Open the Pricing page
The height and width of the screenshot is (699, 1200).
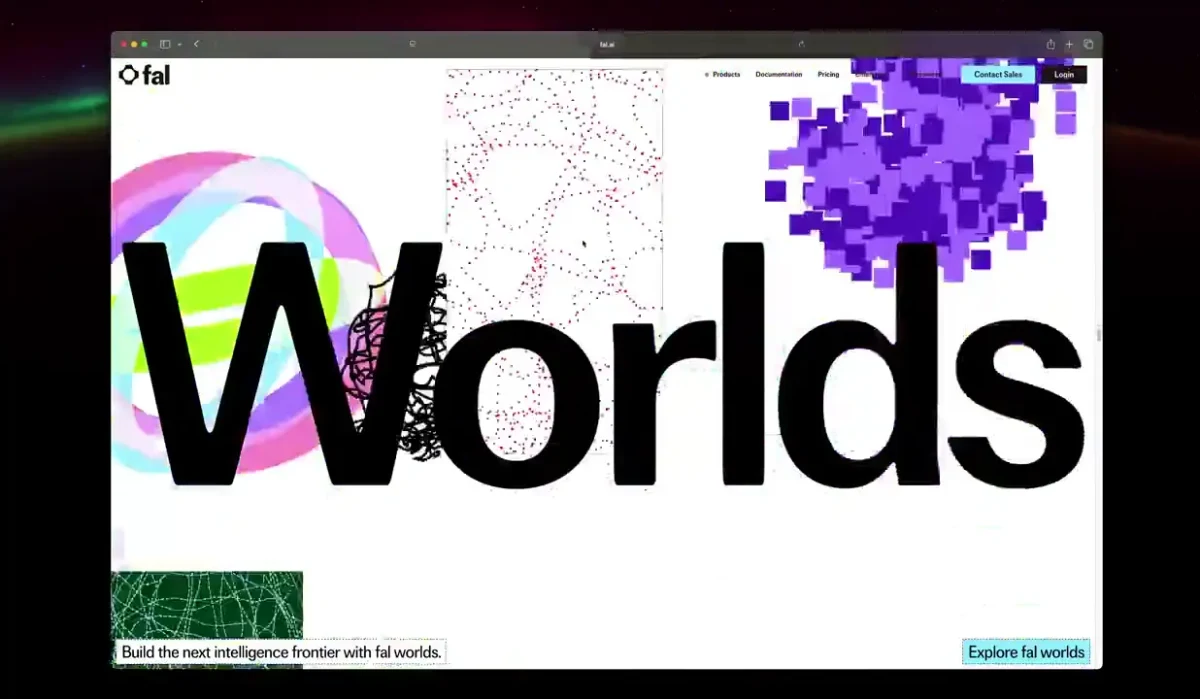click(828, 75)
